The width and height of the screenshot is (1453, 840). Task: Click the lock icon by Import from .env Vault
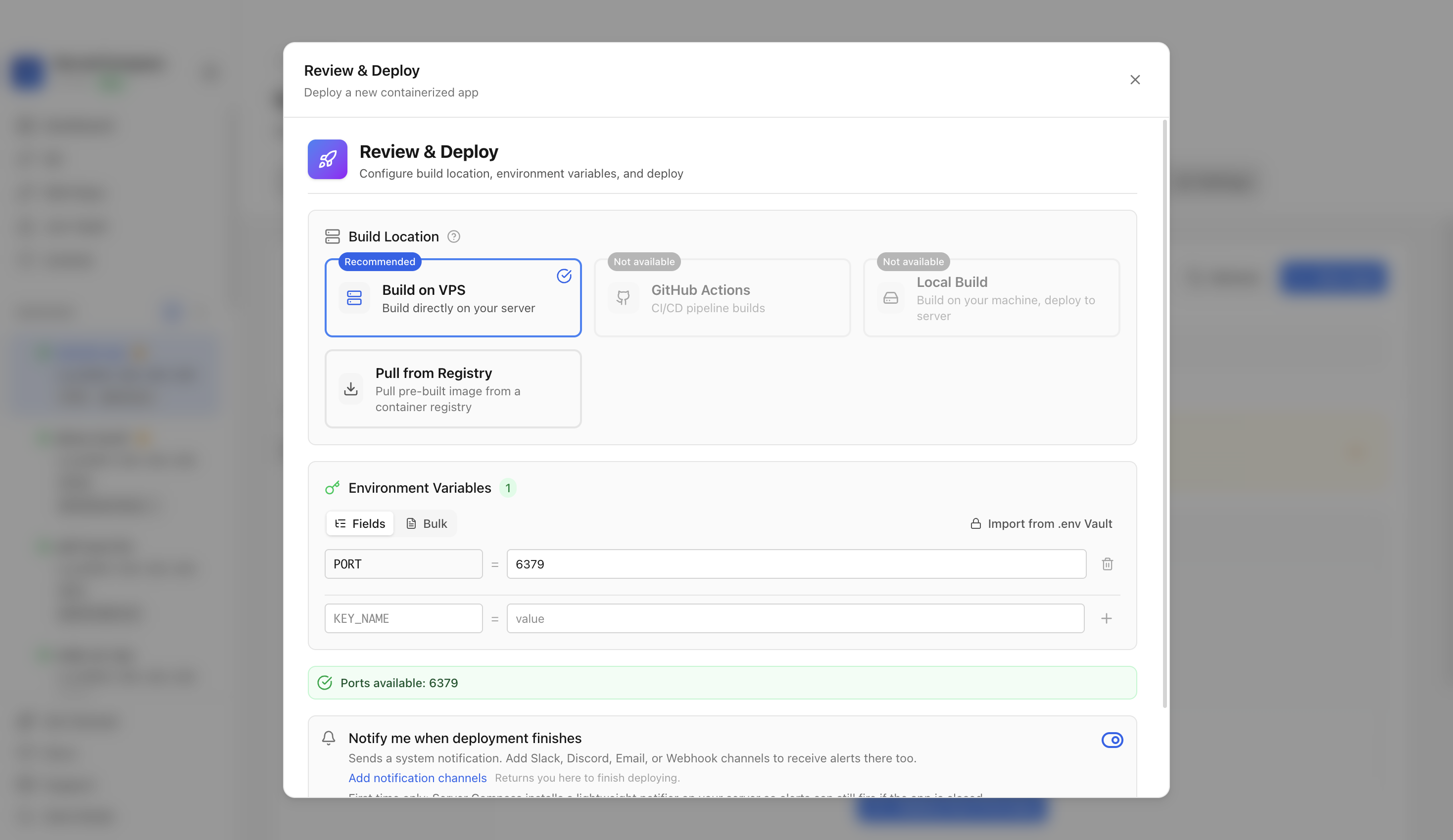(x=975, y=523)
